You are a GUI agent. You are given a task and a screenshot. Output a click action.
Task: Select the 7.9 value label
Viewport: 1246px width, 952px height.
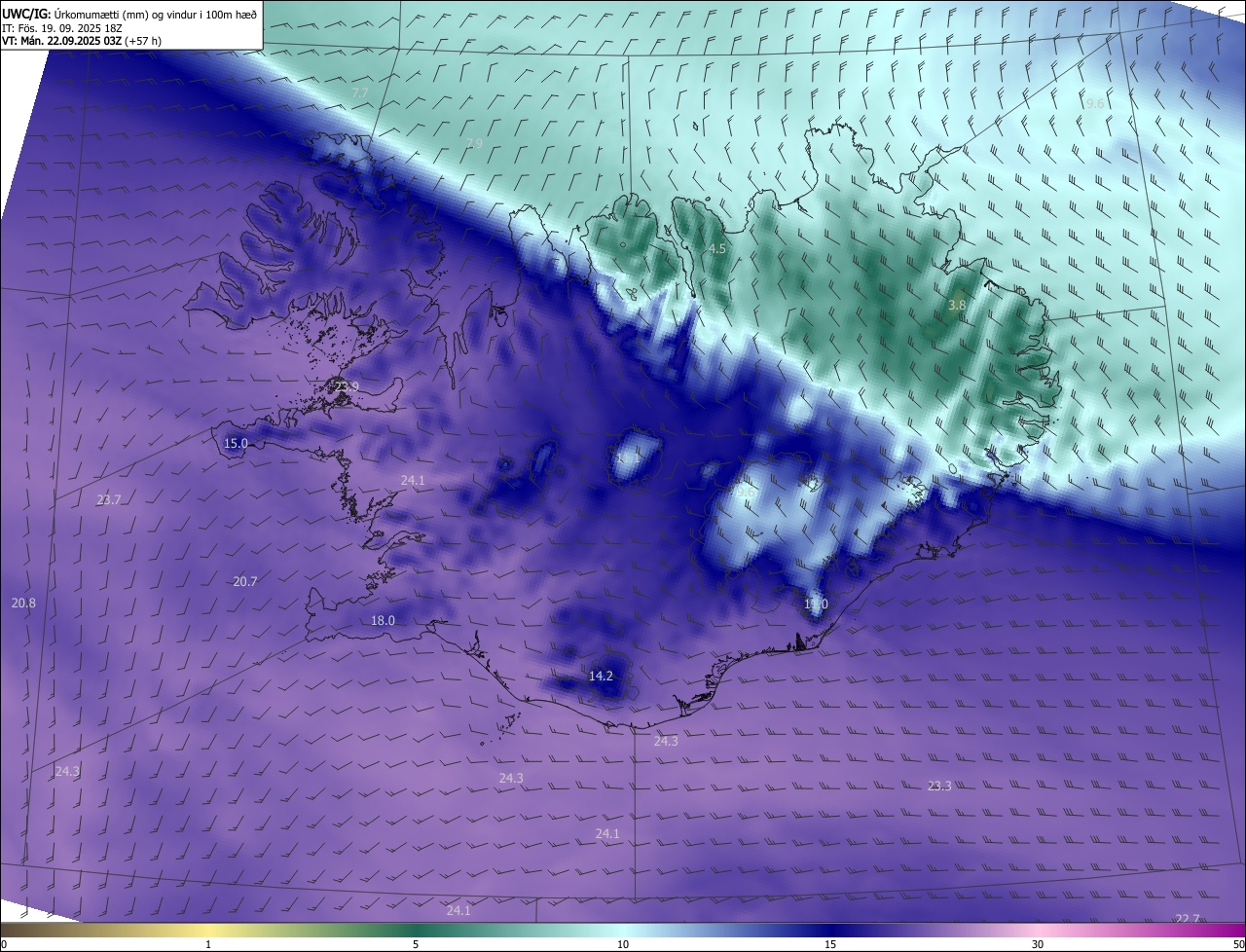click(474, 143)
